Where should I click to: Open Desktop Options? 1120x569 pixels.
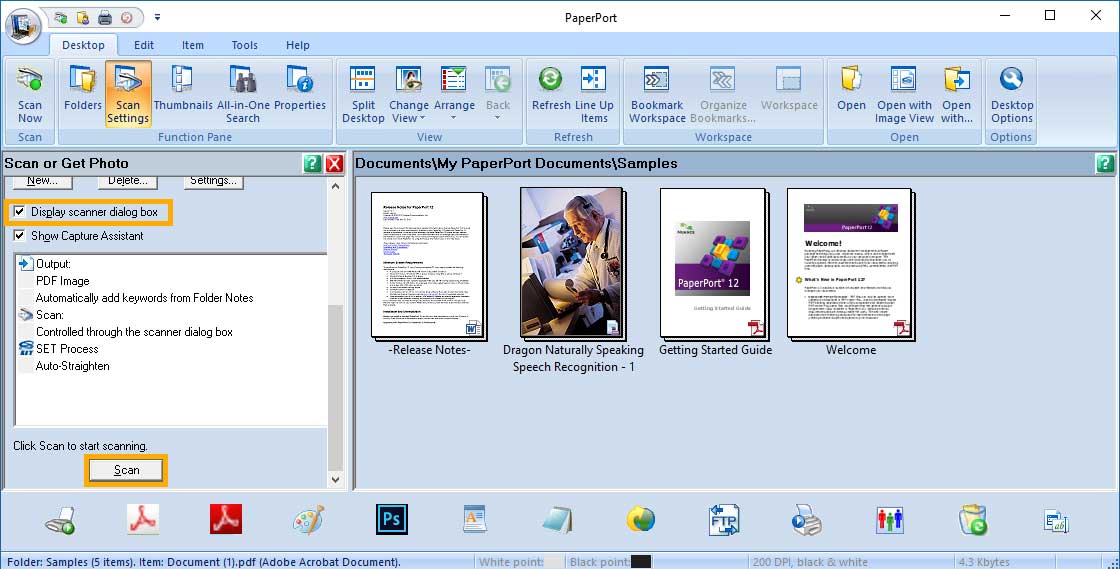tap(1011, 94)
